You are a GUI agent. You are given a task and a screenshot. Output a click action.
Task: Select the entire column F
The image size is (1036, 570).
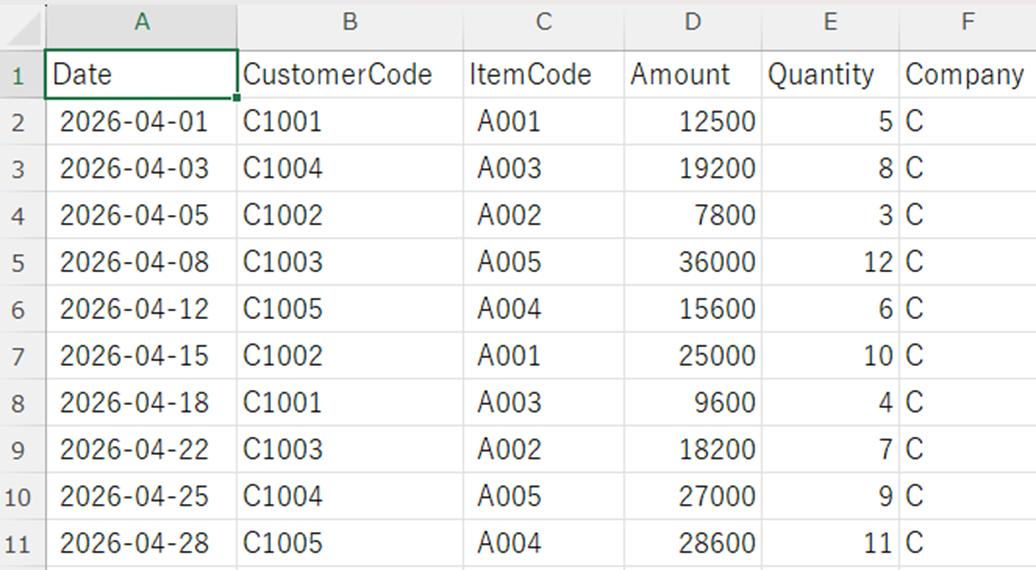point(967,23)
